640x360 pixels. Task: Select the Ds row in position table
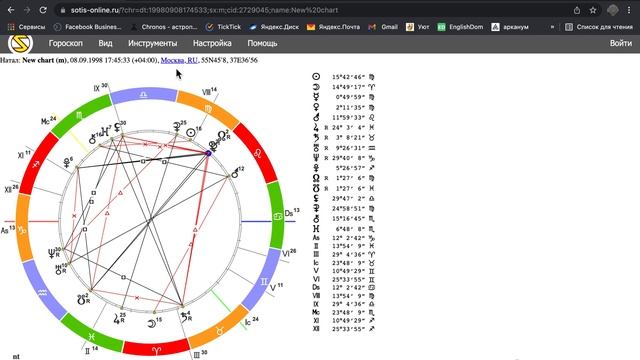(x=343, y=287)
